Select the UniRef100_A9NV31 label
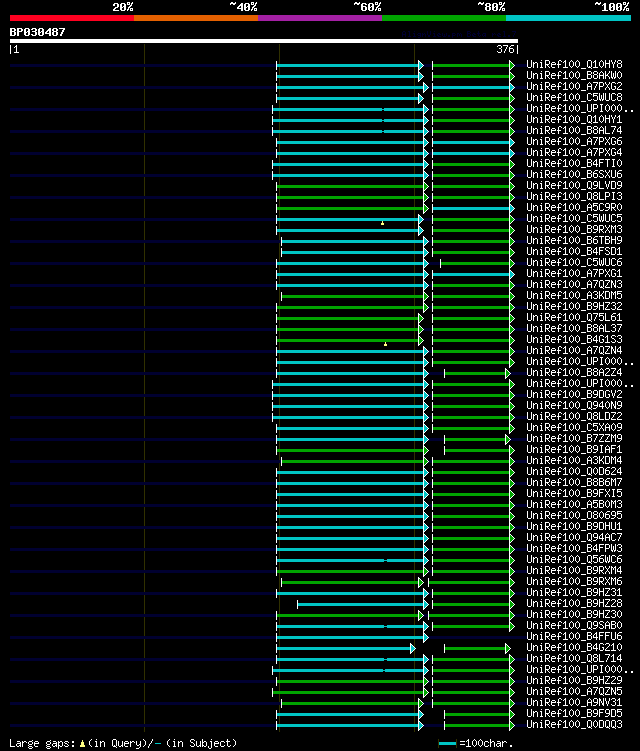 coord(574,703)
